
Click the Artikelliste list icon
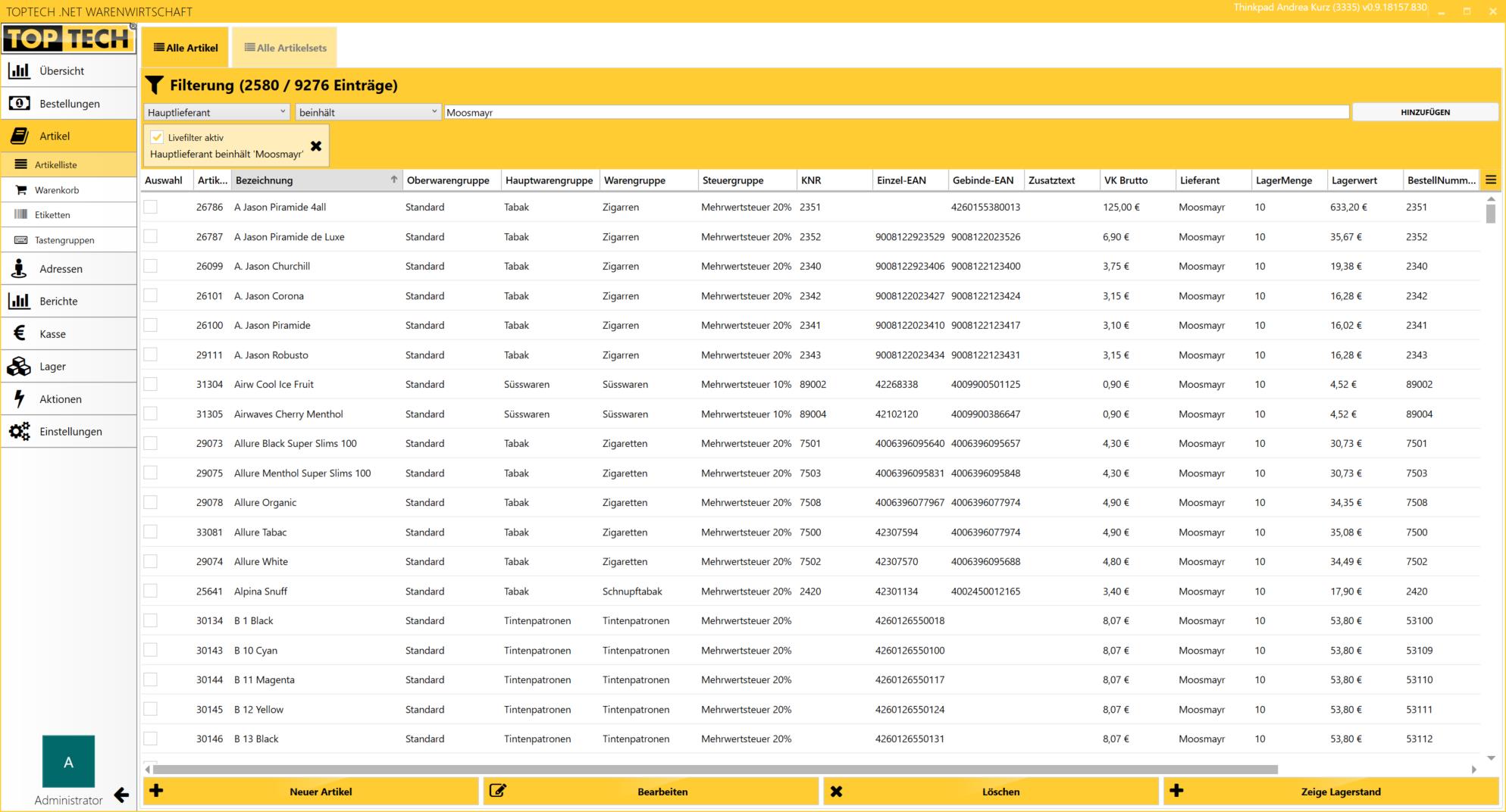point(20,164)
